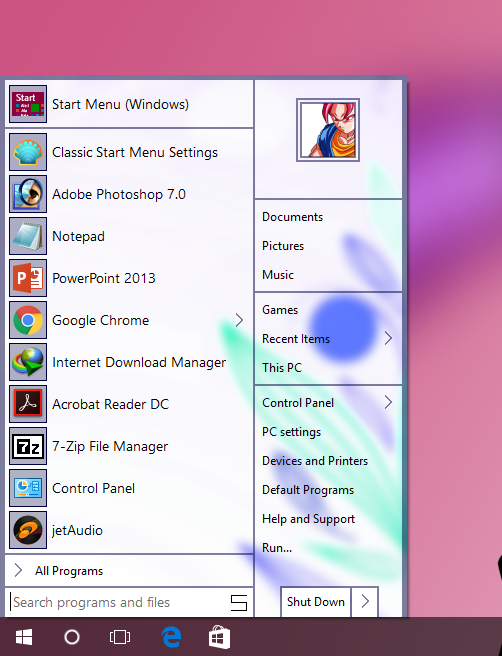Expand All Programs
The width and height of the screenshot is (502, 656).
click(x=129, y=571)
